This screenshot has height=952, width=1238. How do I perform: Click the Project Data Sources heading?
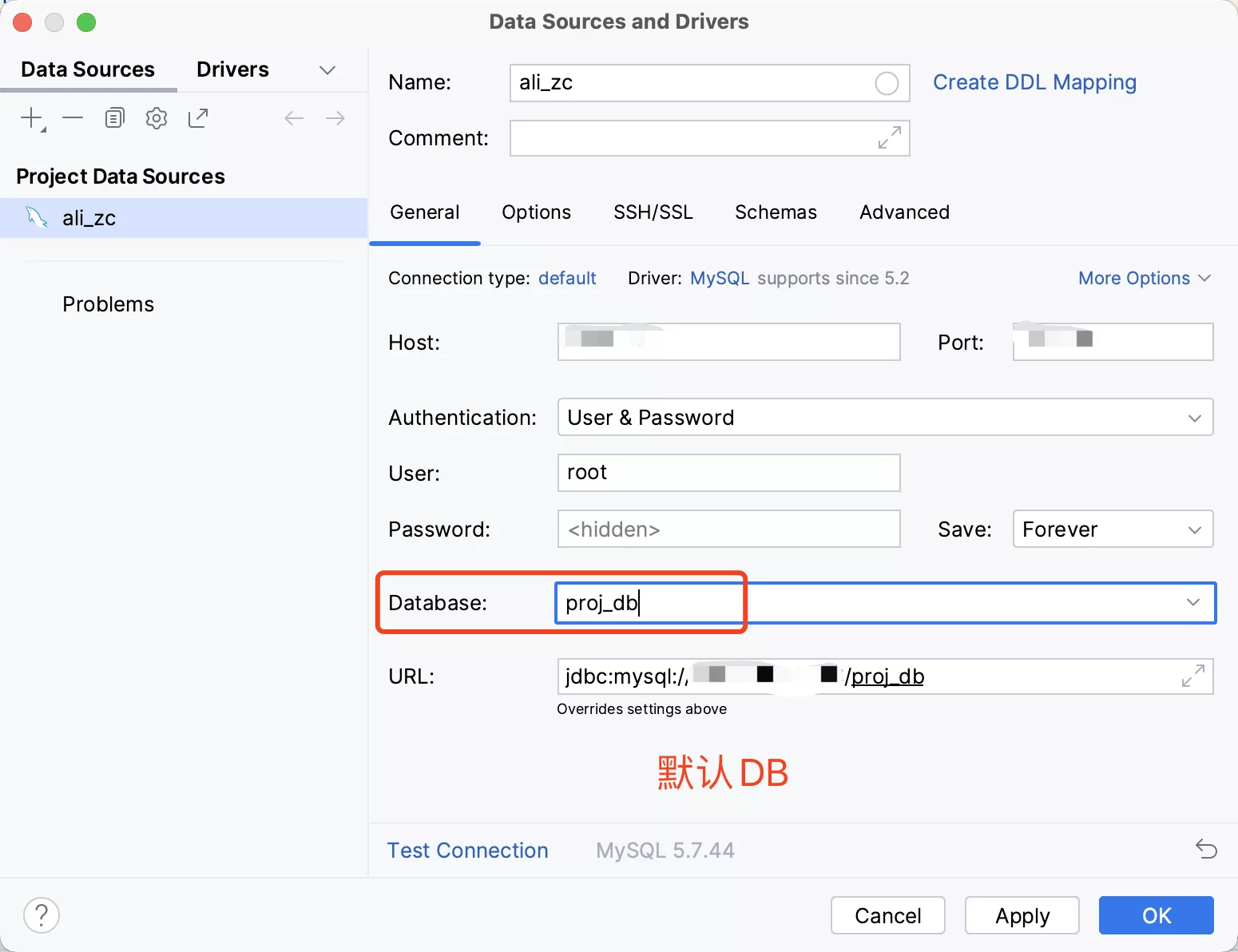pos(121,177)
